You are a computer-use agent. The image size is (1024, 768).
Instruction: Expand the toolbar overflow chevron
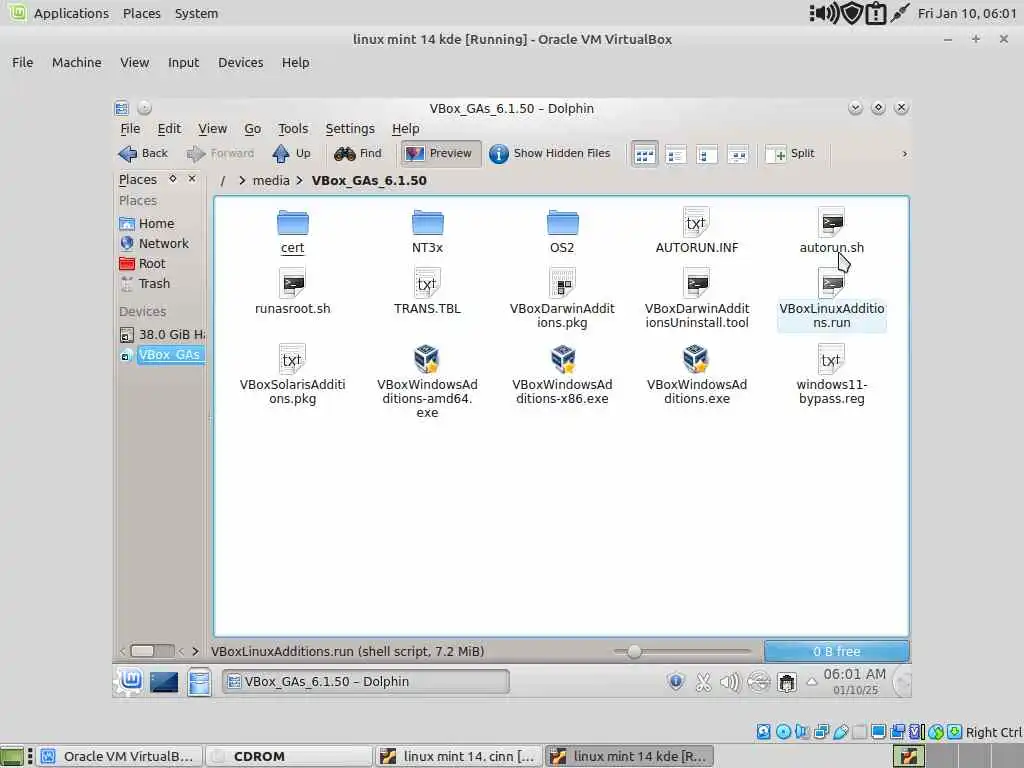[904, 153]
